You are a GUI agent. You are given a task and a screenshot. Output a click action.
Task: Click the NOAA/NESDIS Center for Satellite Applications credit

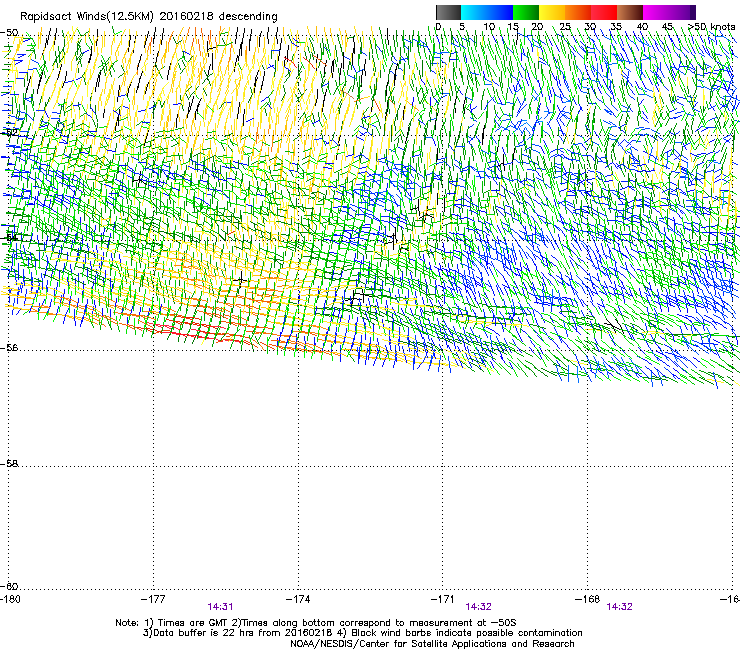[x=432, y=644]
